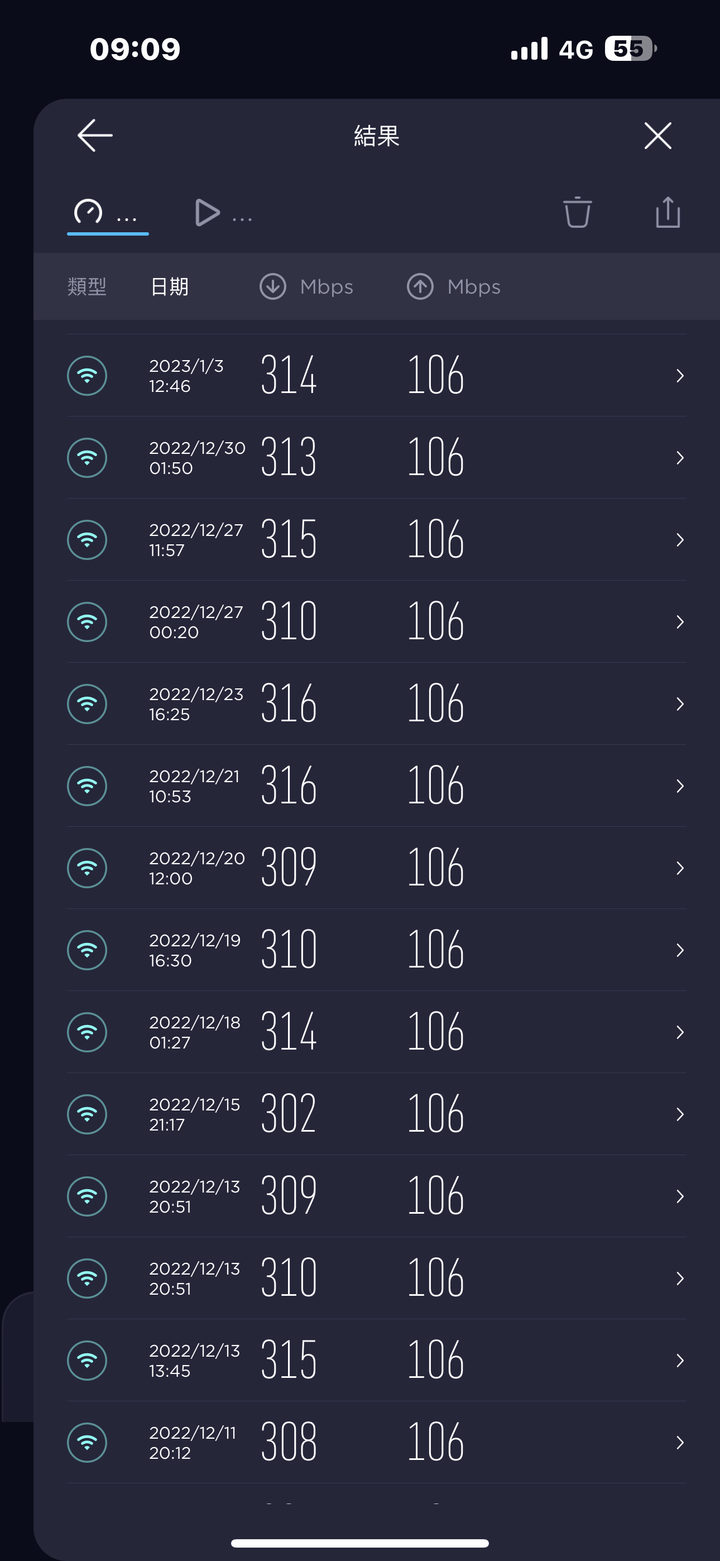
Task: Delete results with the trash icon
Action: tap(577, 212)
